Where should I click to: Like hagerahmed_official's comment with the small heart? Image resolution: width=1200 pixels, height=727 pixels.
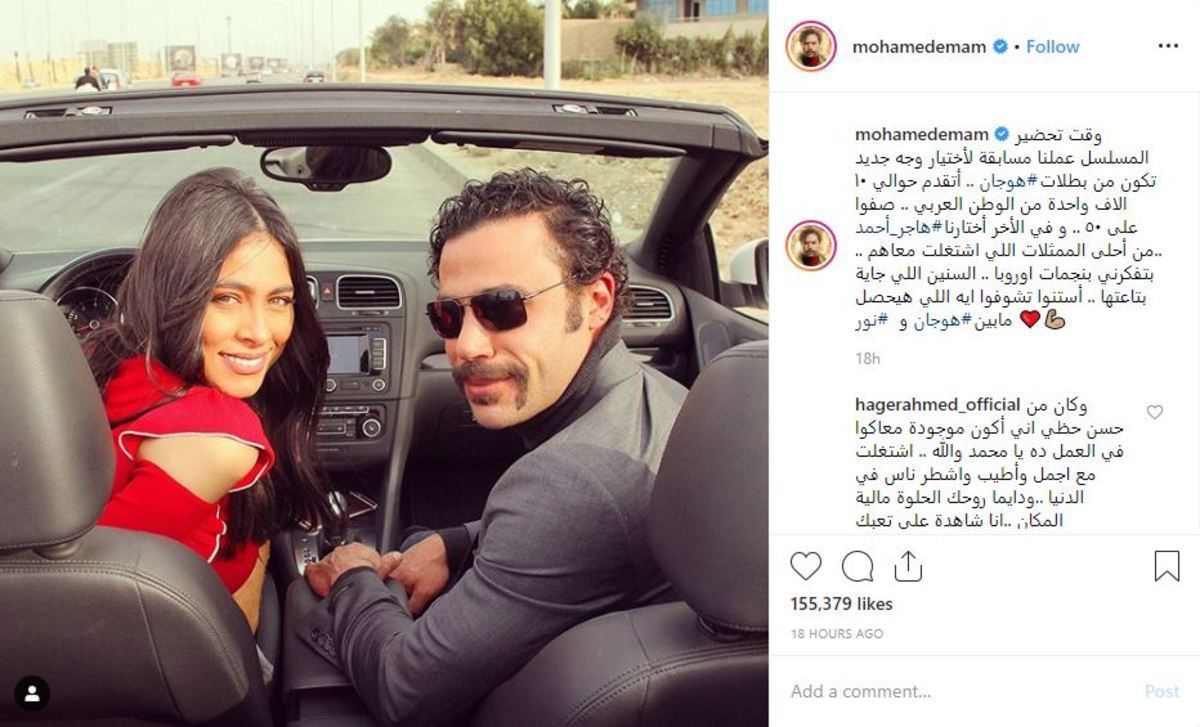[x=1155, y=412]
